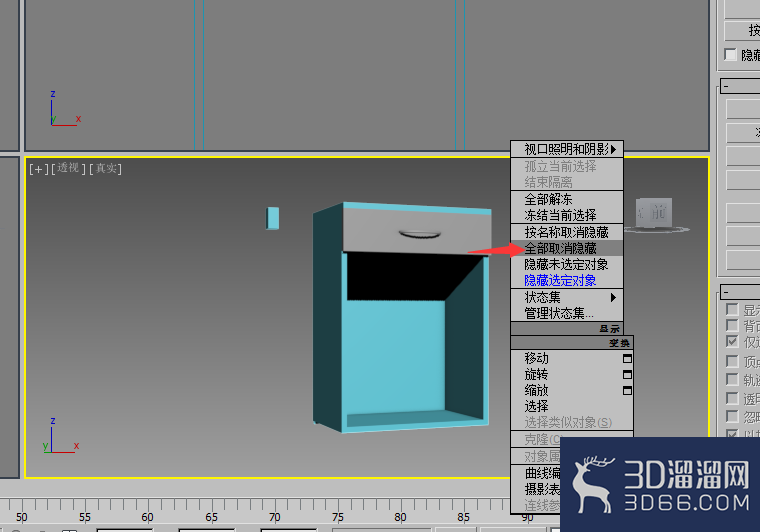
Task: Toggle the 忽略 checkbox in the right panel
Action: [732, 416]
